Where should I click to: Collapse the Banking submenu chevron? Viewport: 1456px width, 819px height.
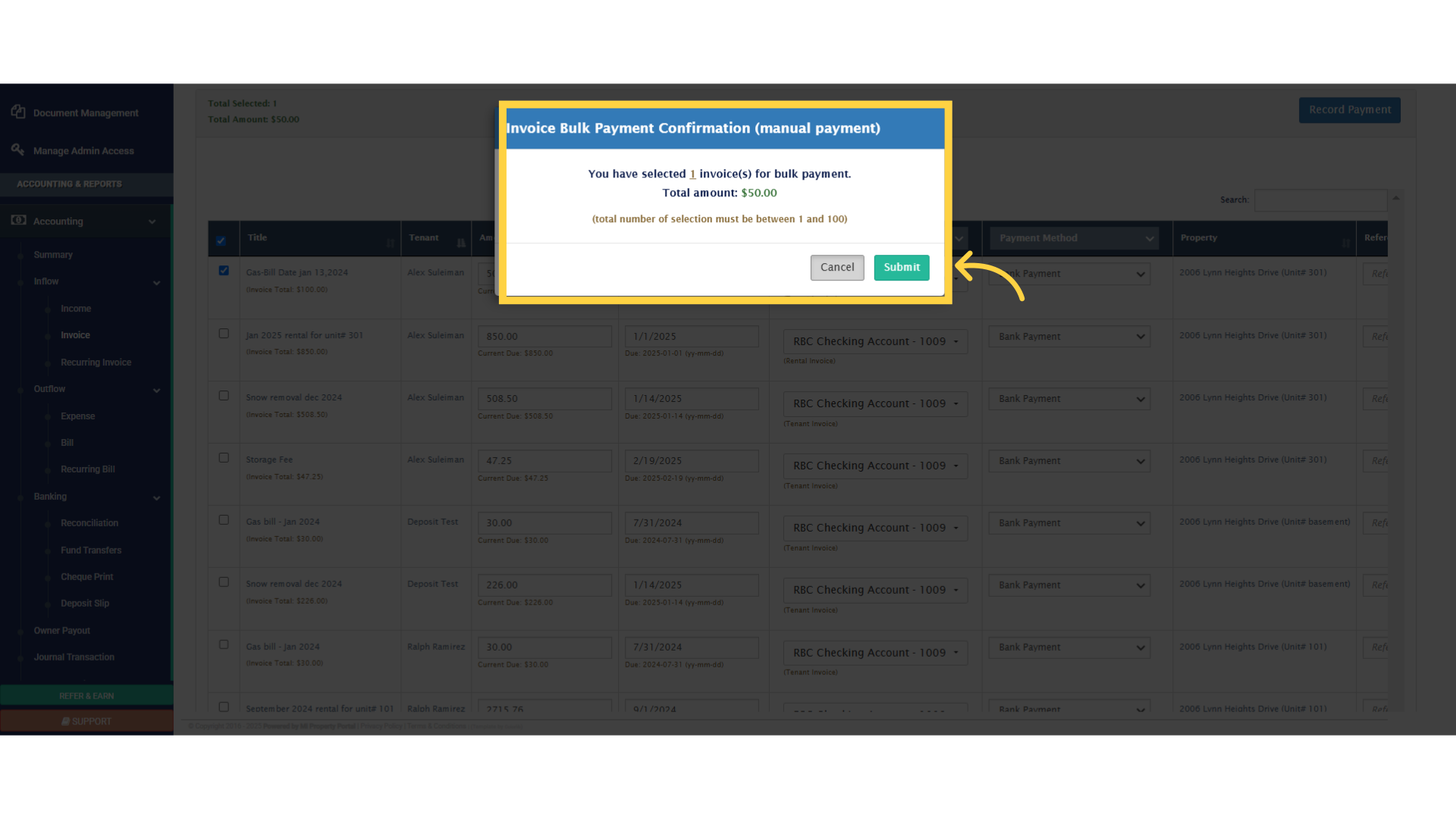(157, 498)
